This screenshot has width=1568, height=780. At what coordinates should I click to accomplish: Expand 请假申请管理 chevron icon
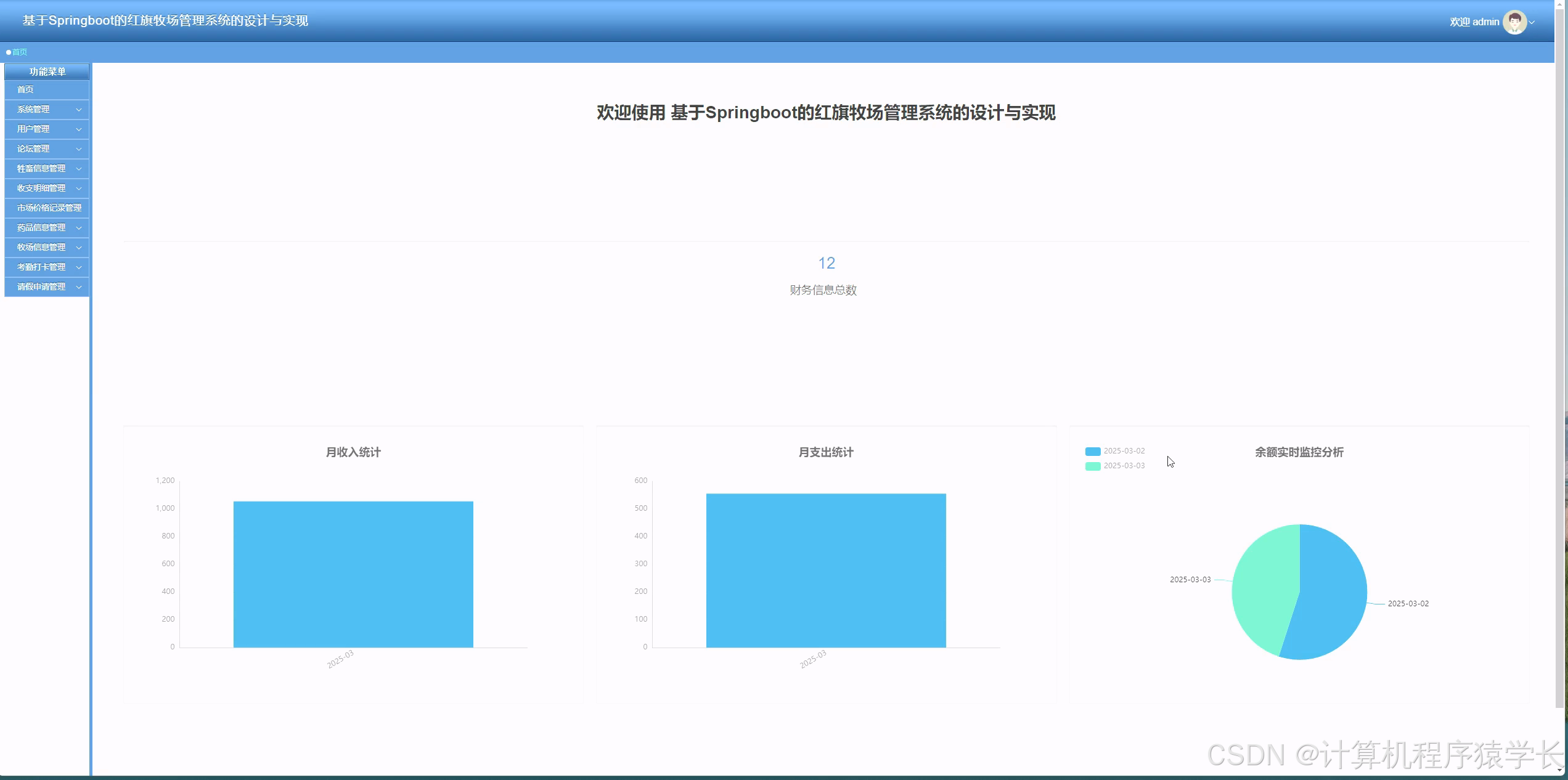tap(79, 287)
